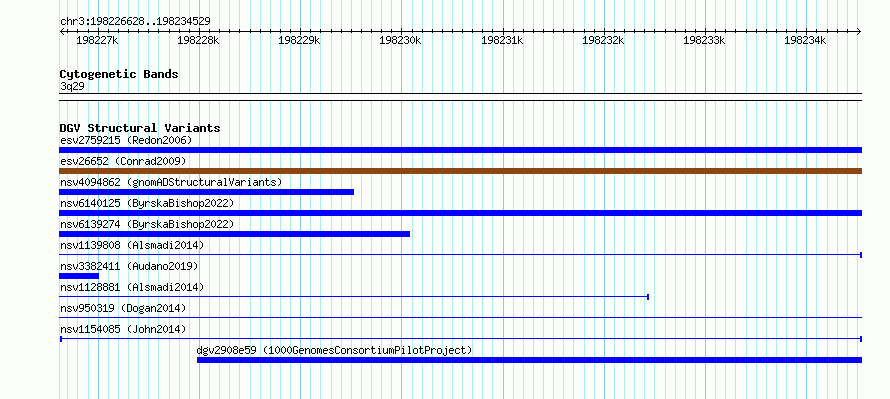The width and height of the screenshot is (890, 399).
Task: Open nsv1139808 (Alsmadi2014) label
Action: click(x=132, y=245)
